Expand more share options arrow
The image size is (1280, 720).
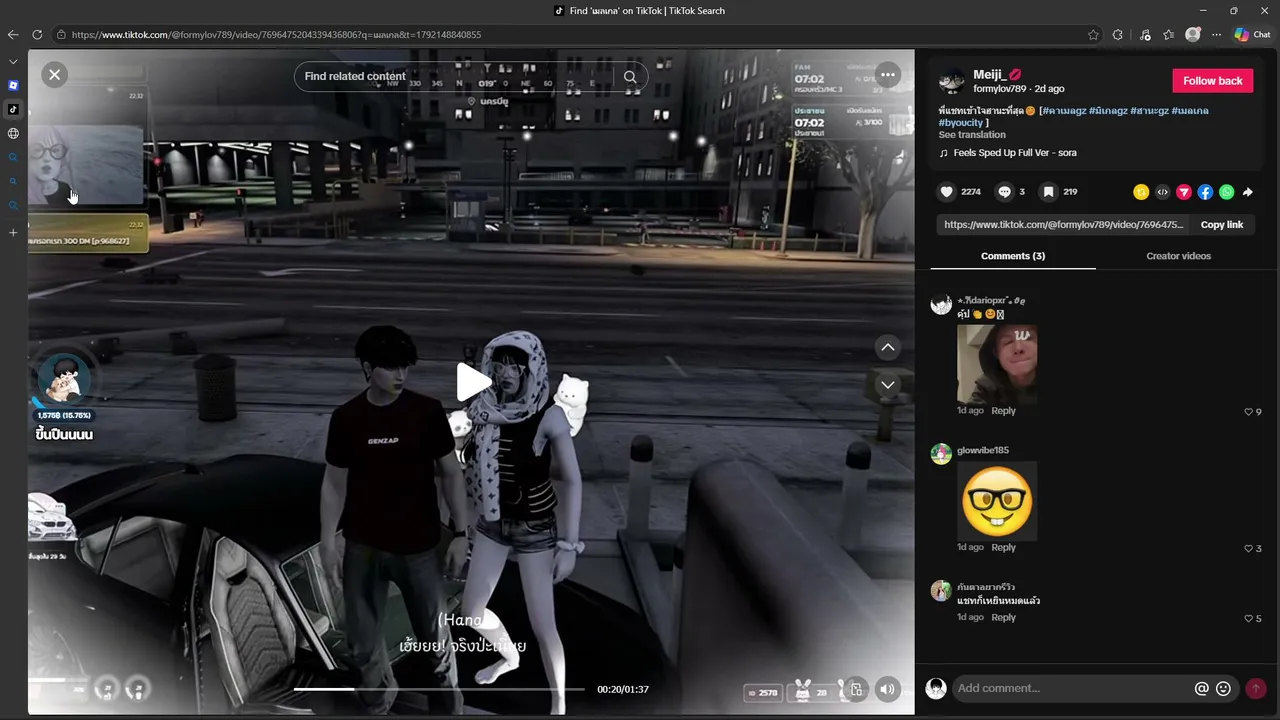click(1247, 192)
